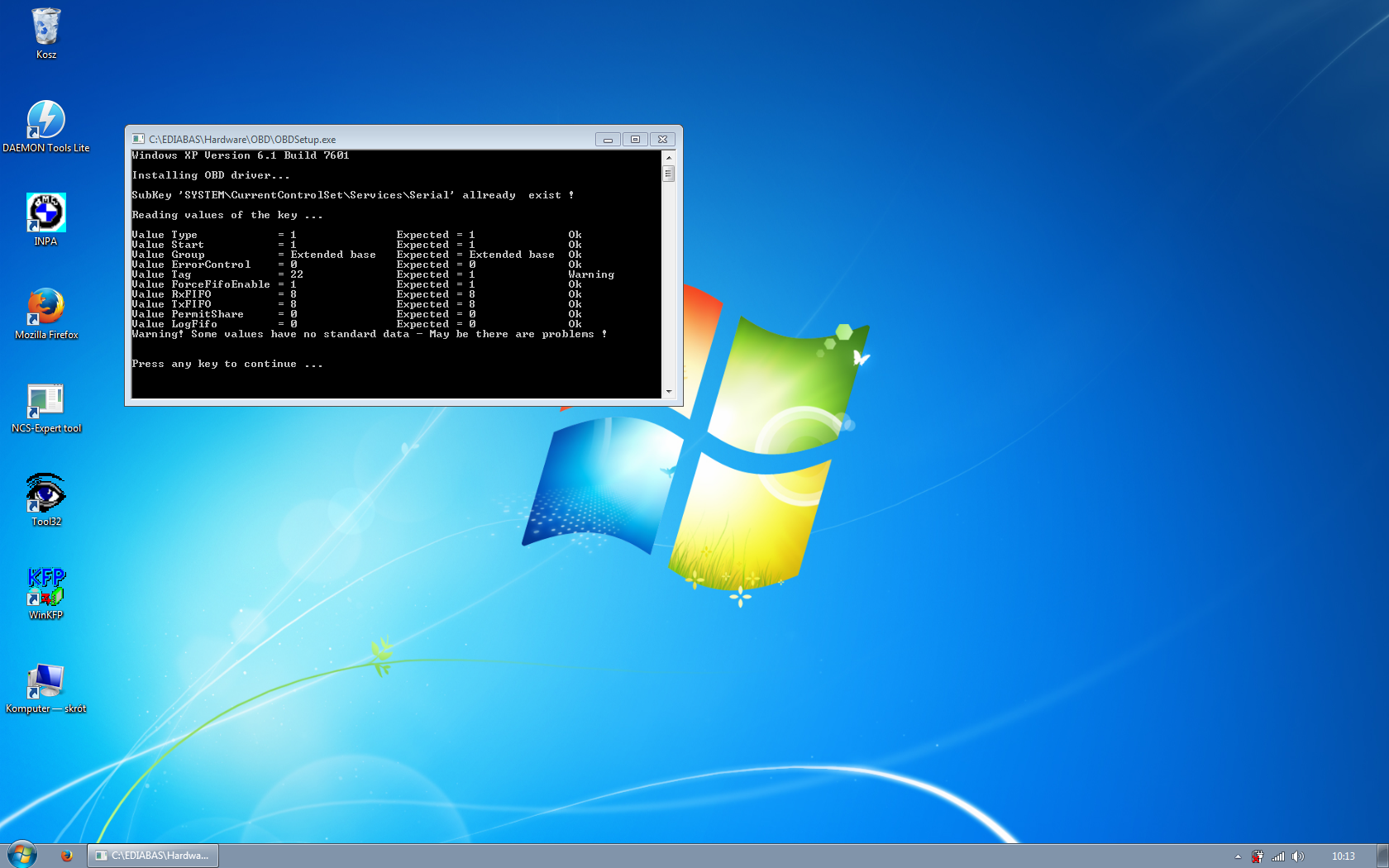Select the Tool32 eye icon shortcut

pyautogui.click(x=46, y=500)
